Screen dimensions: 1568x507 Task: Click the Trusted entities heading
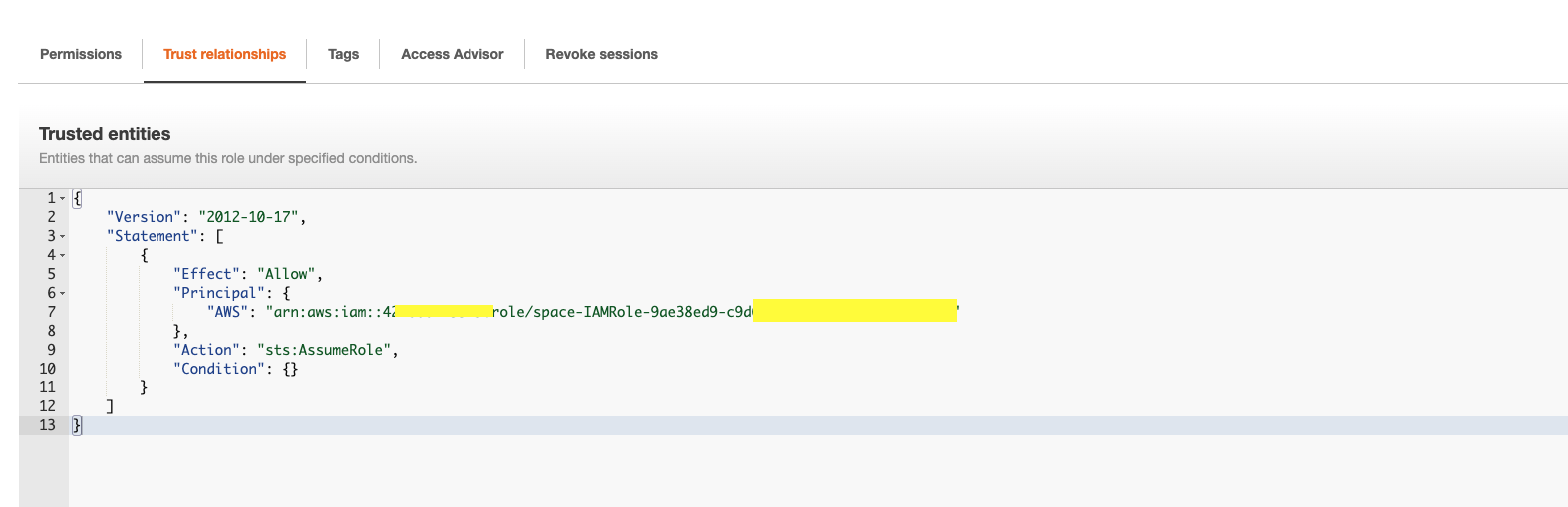pos(105,134)
